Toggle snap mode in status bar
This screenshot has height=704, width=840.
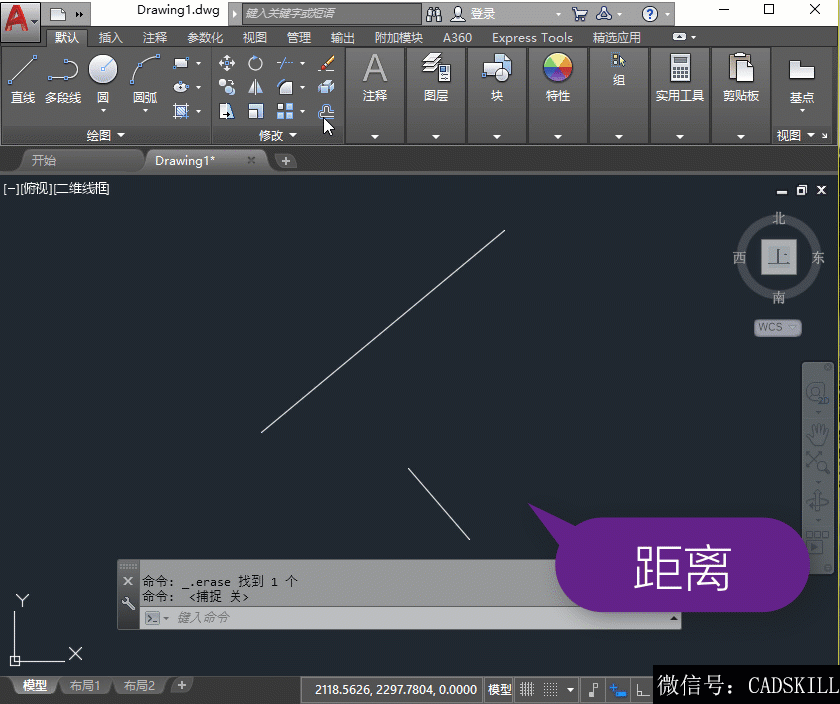click(x=550, y=690)
